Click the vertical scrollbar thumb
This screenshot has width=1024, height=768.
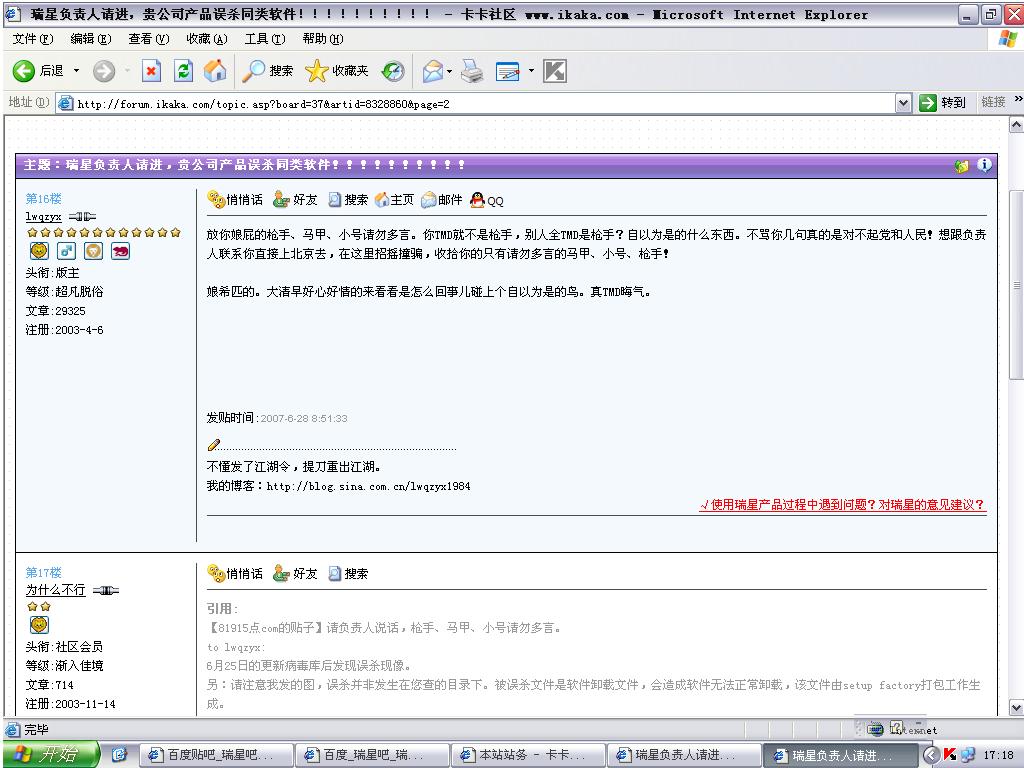point(1016,285)
